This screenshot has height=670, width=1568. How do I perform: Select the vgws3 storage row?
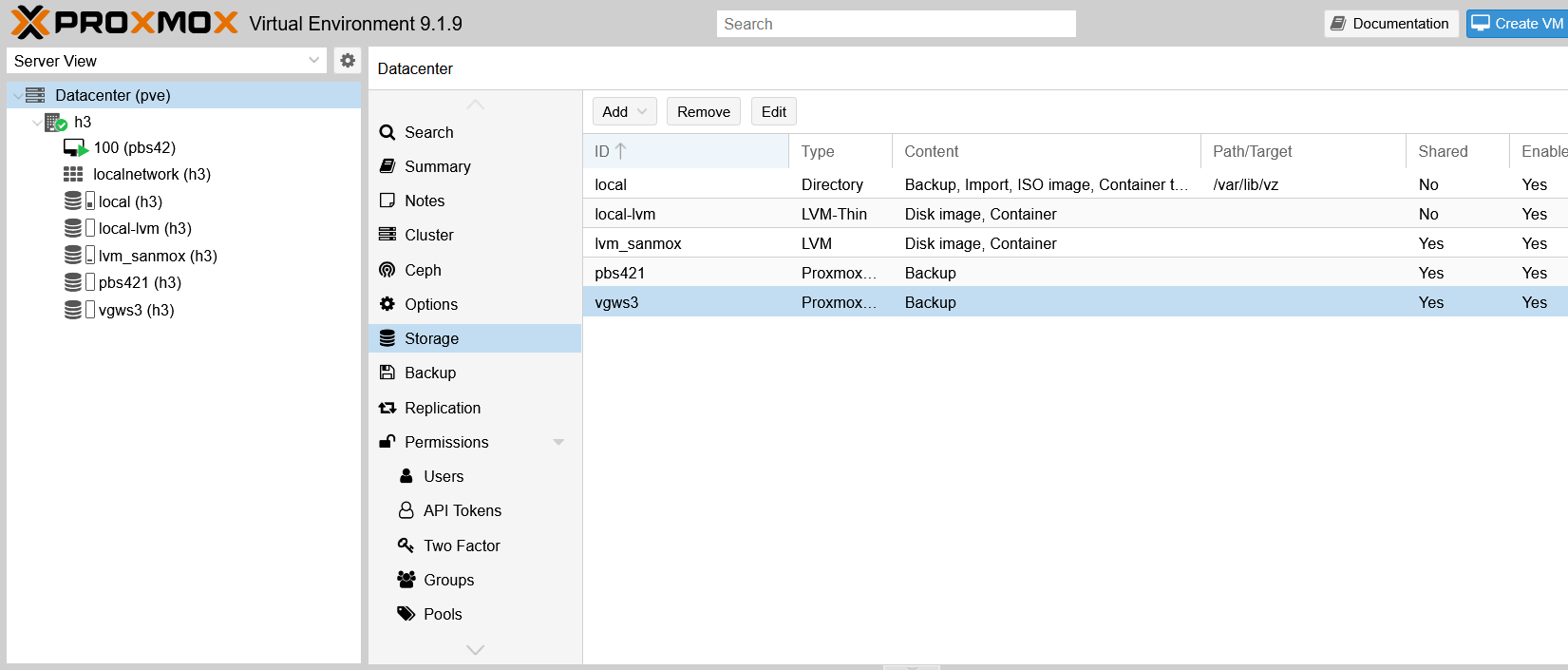(1075, 302)
